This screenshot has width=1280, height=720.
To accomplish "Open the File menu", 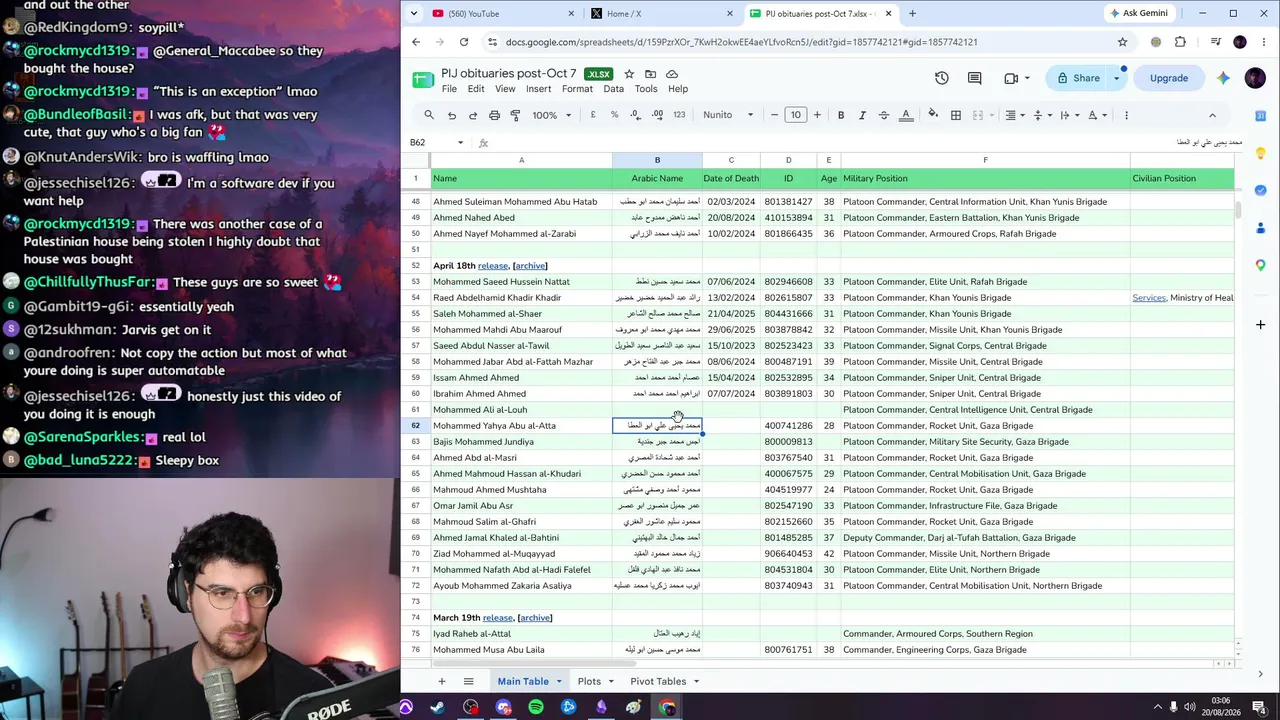I will coord(449,89).
